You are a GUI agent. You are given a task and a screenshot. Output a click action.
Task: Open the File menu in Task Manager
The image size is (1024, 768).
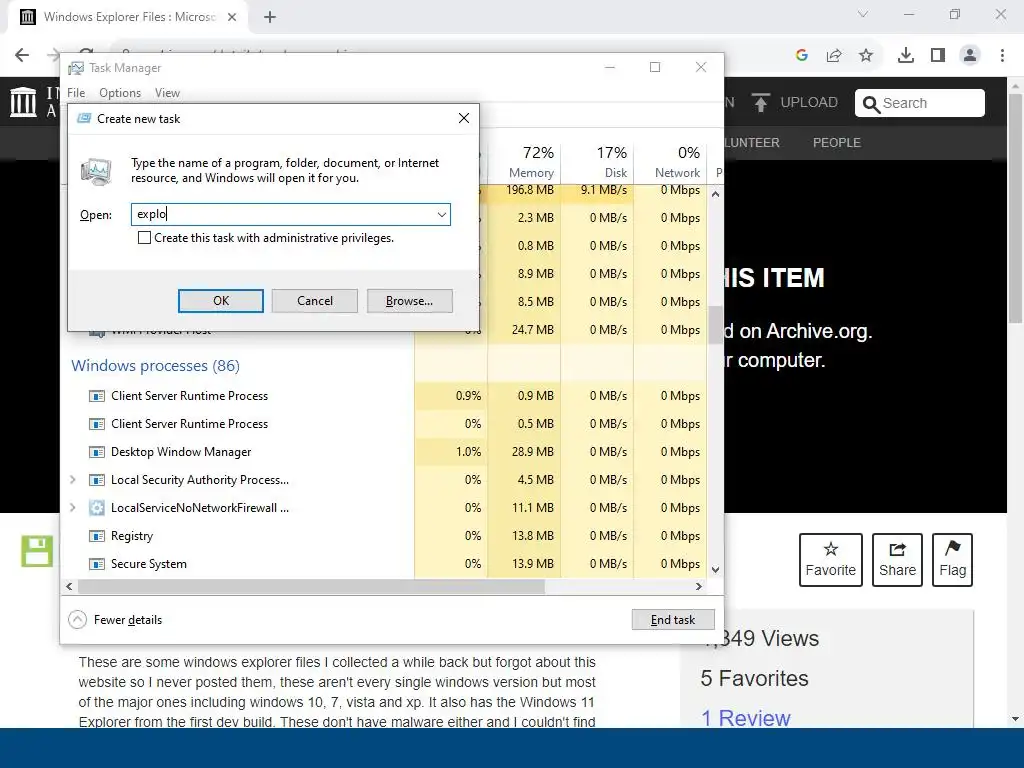click(76, 93)
